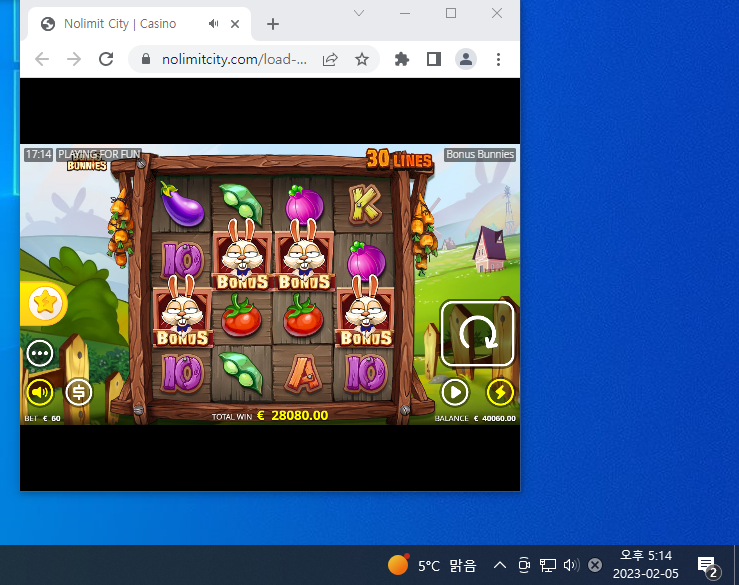Click the 17:14 game clock
Image resolution: width=739 pixels, height=585 pixels.
coord(39,154)
